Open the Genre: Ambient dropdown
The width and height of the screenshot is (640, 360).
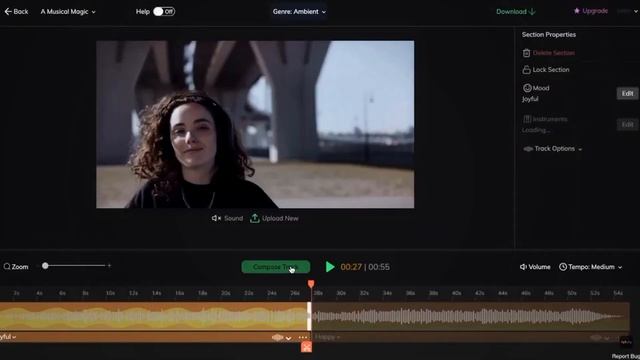(299, 12)
